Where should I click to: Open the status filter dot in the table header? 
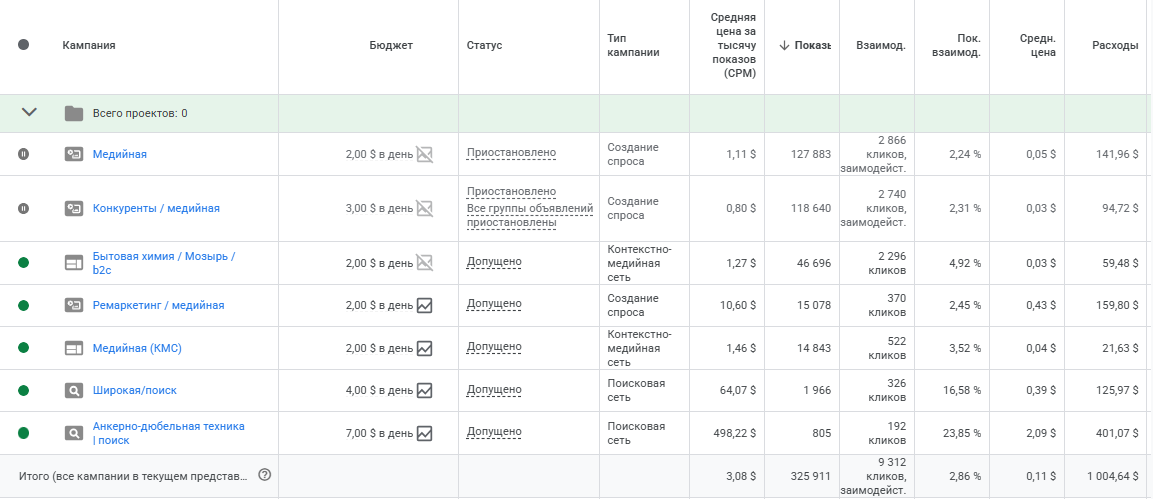(x=24, y=45)
